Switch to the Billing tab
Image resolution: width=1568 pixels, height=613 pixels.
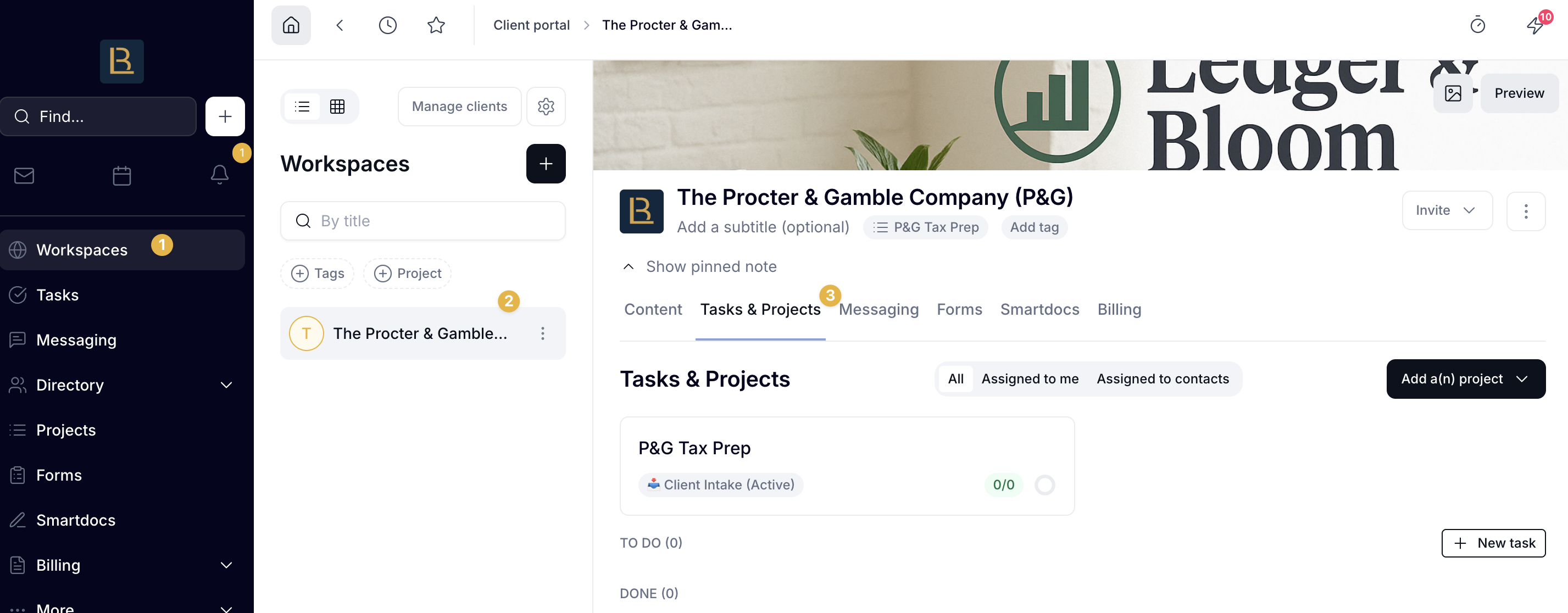[x=1119, y=309]
